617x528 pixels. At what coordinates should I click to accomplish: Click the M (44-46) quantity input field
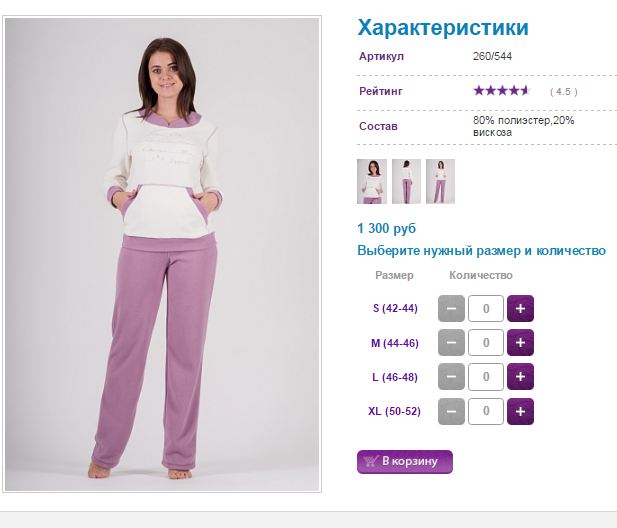(486, 343)
